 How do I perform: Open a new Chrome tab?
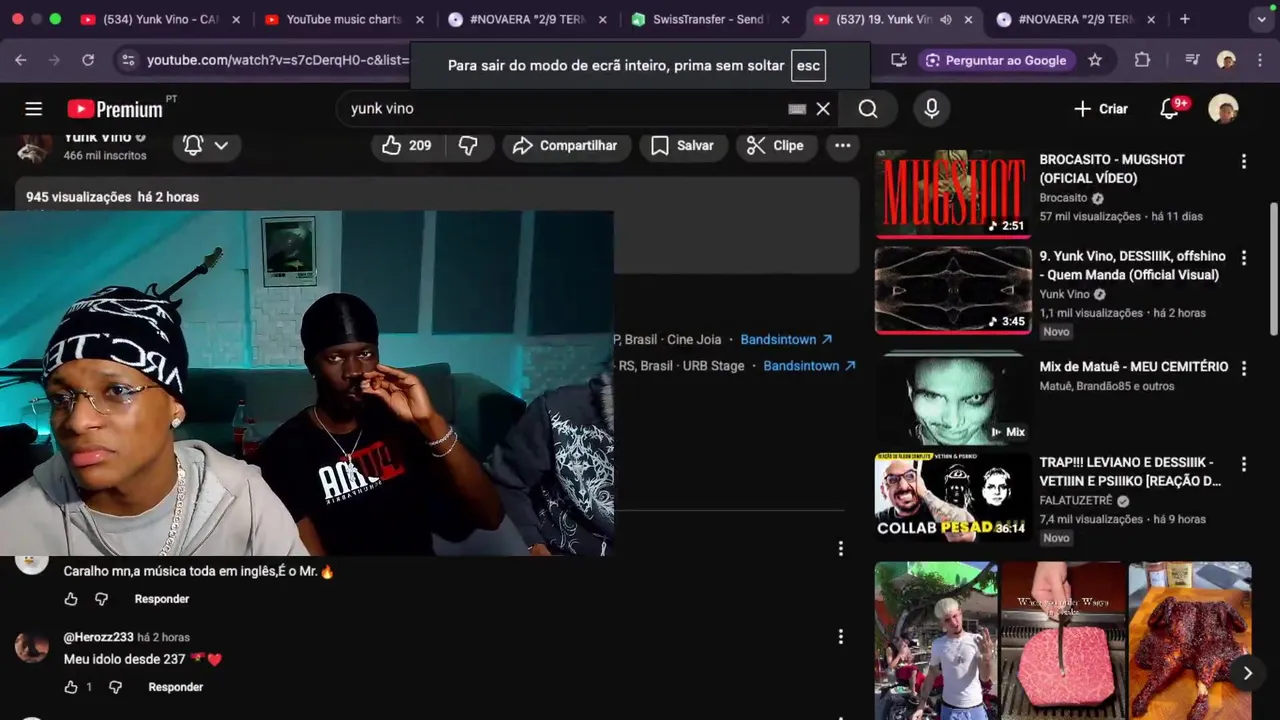tap(1184, 19)
